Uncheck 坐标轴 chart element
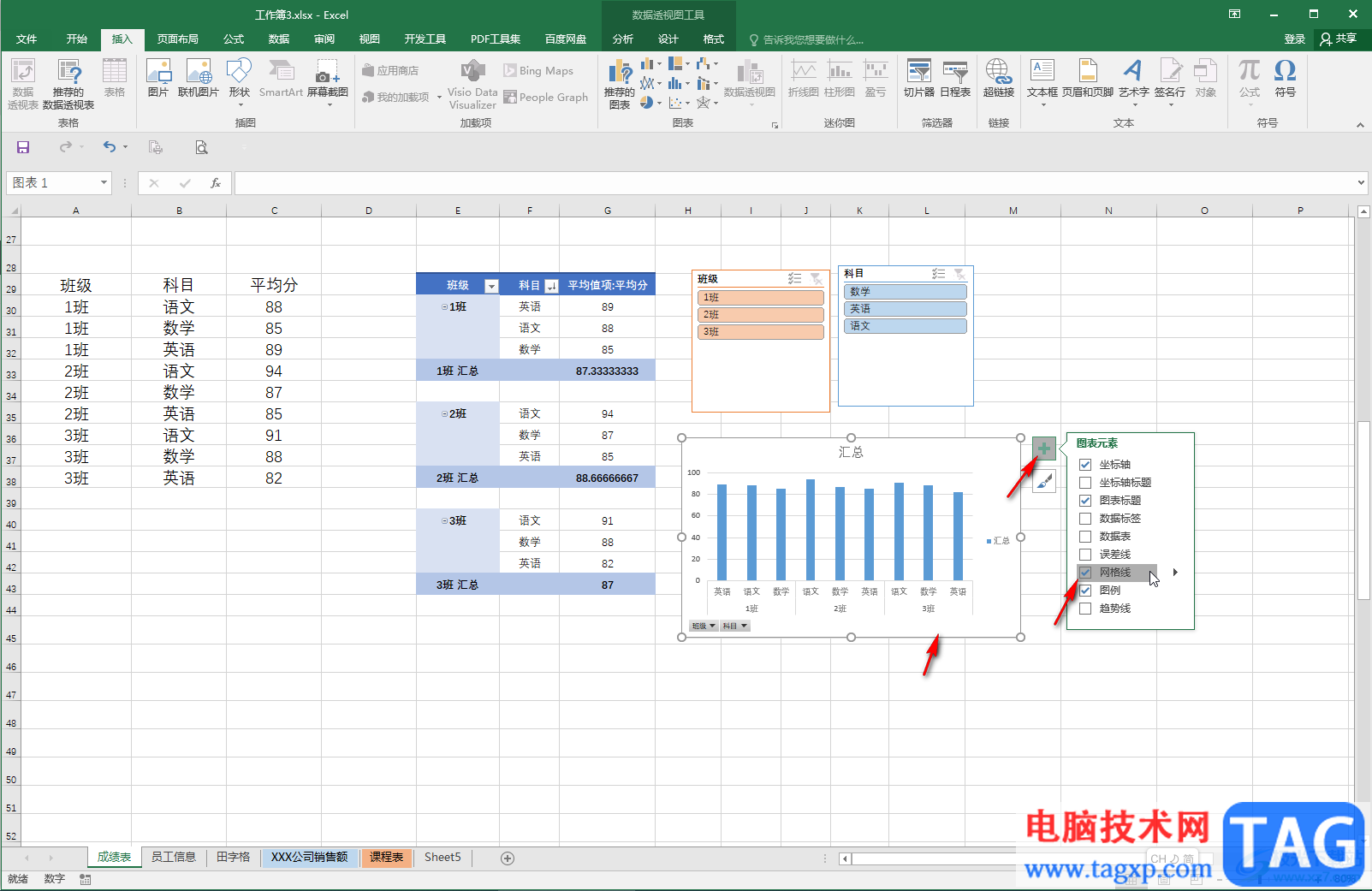This screenshot has width=1372, height=891. click(1085, 465)
